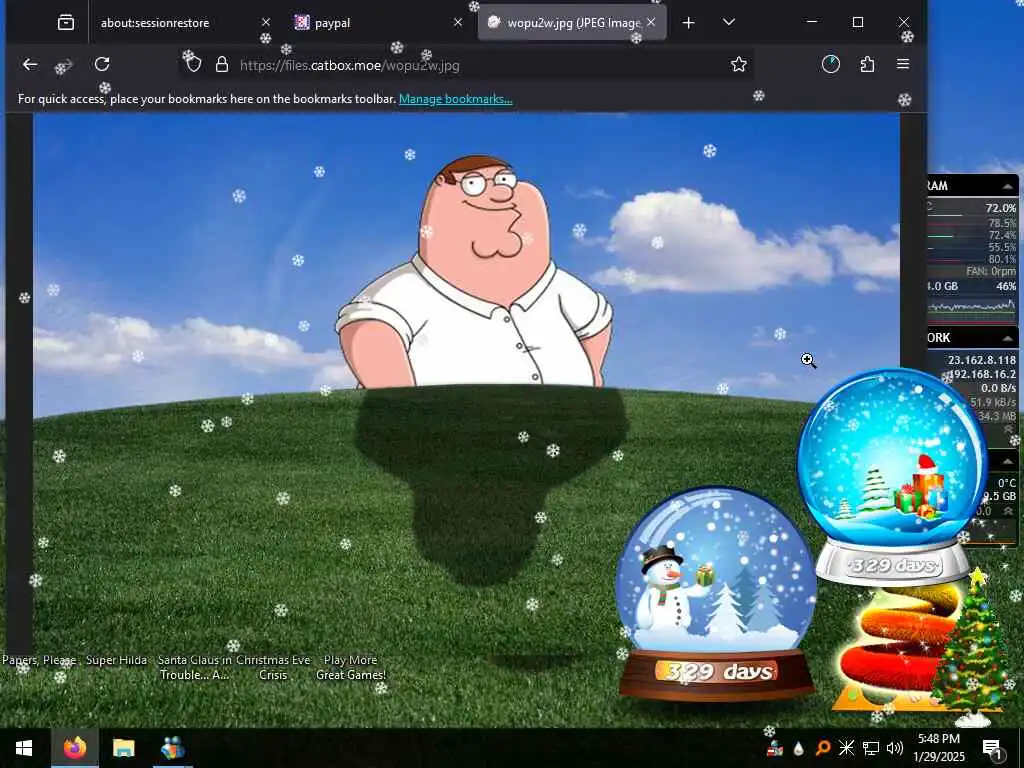Screen dimensions: 1024x768
Task: Close the about:sessionrestore tab
Action: tap(265, 23)
